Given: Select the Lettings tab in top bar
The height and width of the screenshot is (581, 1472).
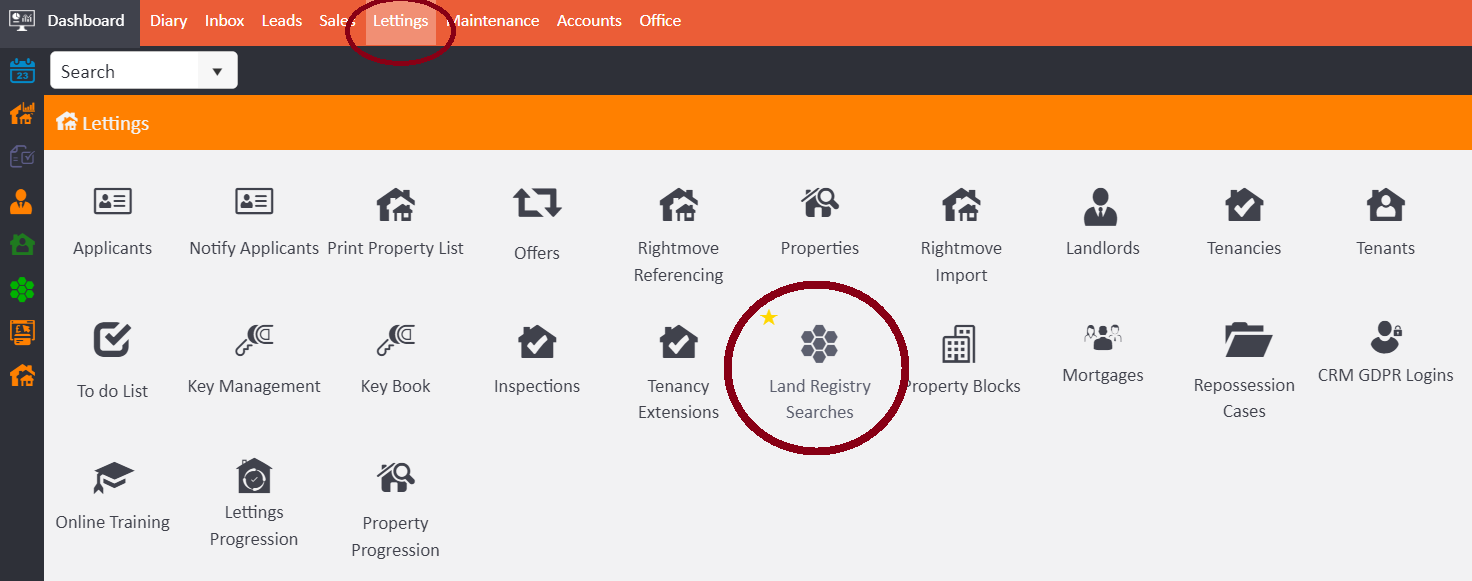Looking at the screenshot, I should pos(400,21).
